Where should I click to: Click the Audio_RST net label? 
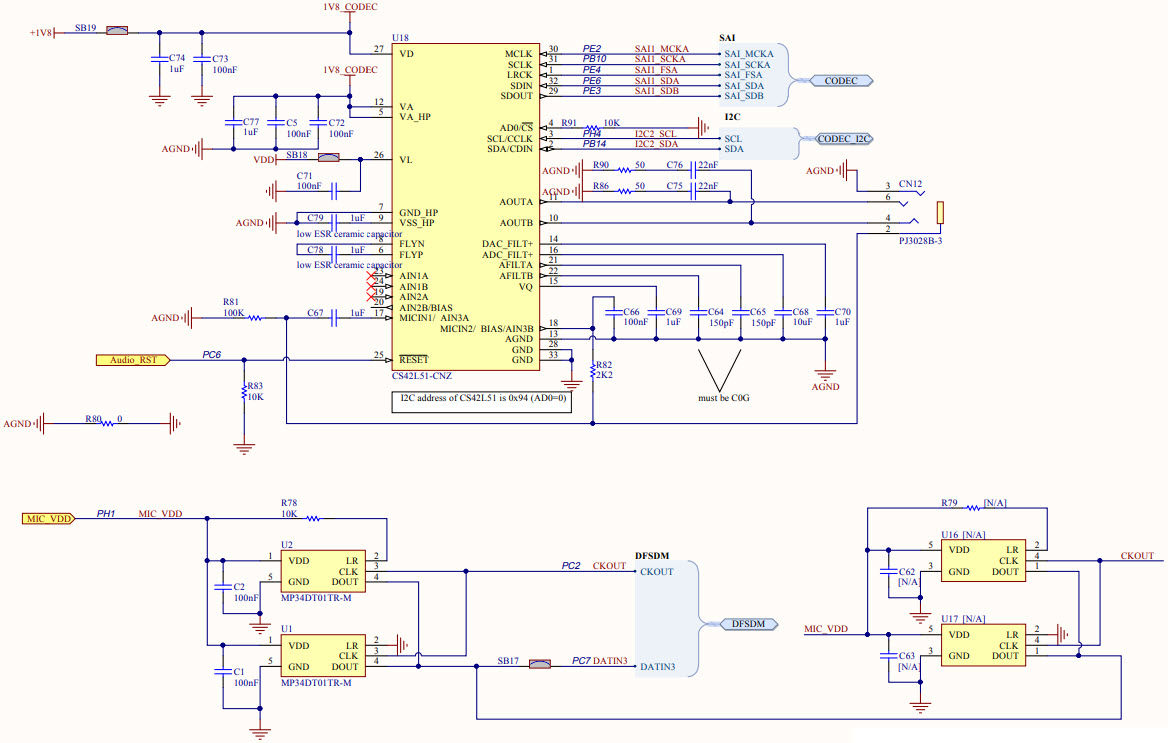coord(131,360)
